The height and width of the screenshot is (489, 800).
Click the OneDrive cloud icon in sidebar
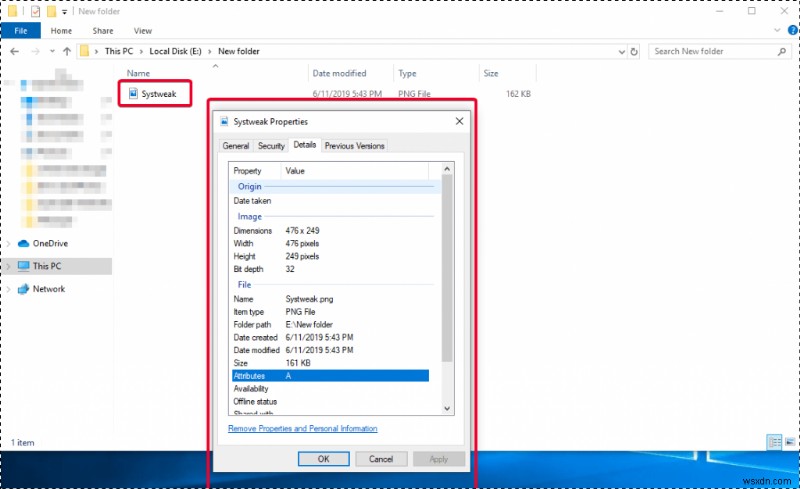(24, 243)
